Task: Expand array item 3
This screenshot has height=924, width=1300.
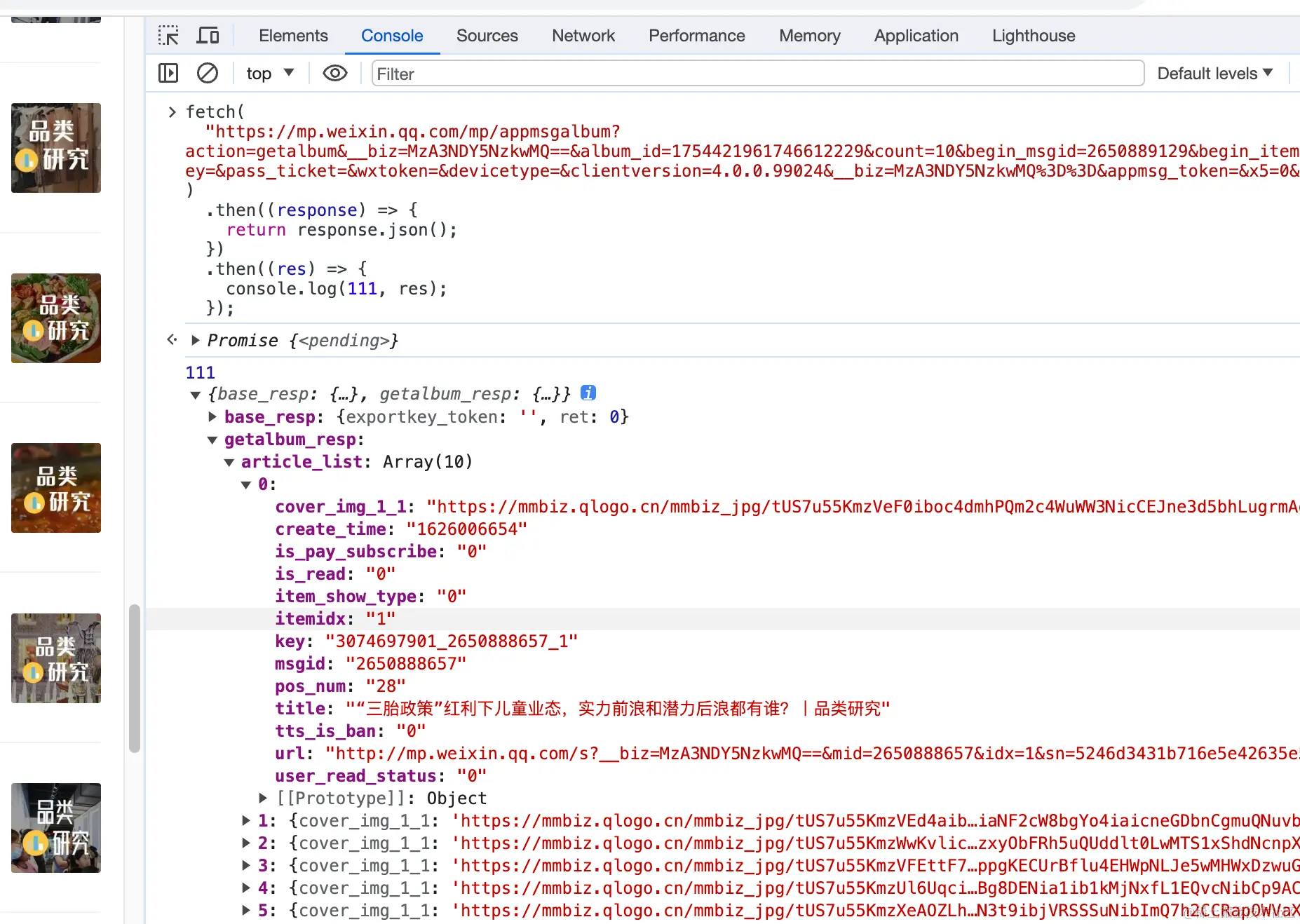Action: click(x=246, y=865)
